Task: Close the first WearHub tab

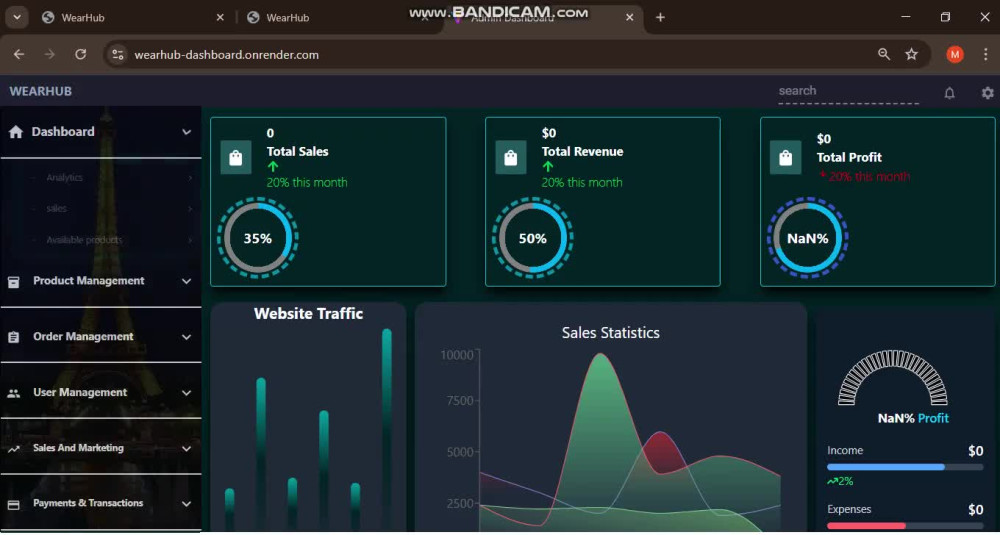Action: (x=220, y=18)
